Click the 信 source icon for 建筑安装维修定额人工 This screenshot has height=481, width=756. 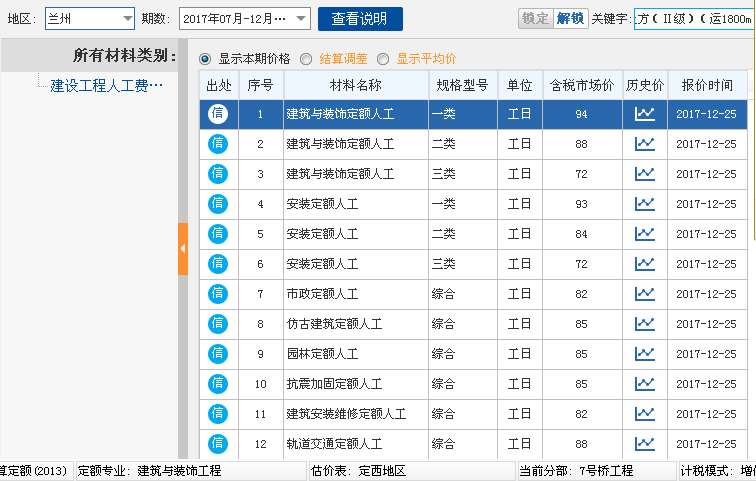click(x=218, y=414)
